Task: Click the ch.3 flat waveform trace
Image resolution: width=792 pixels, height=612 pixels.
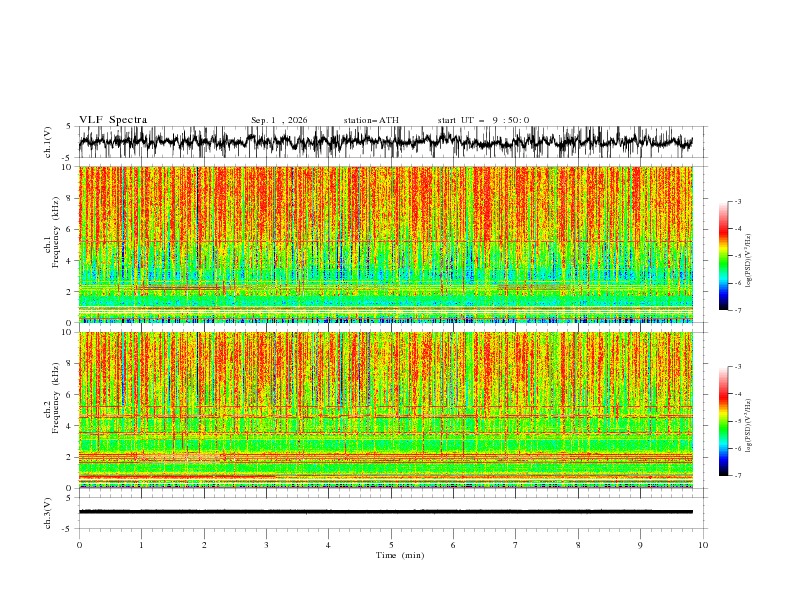Action: click(x=386, y=512)
